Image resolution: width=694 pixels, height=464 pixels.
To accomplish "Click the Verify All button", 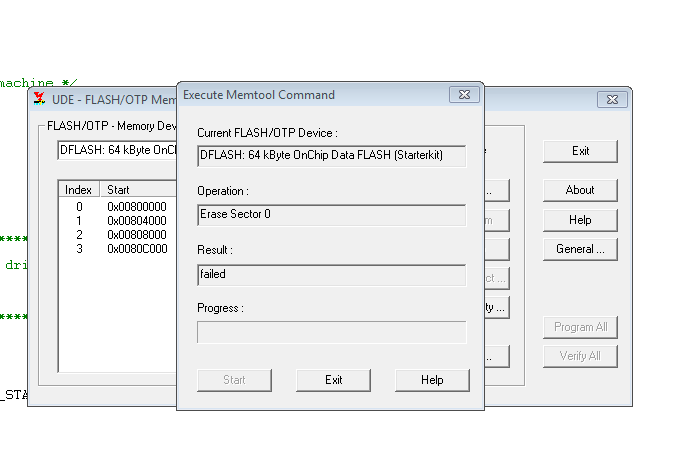I will point(580,356).
